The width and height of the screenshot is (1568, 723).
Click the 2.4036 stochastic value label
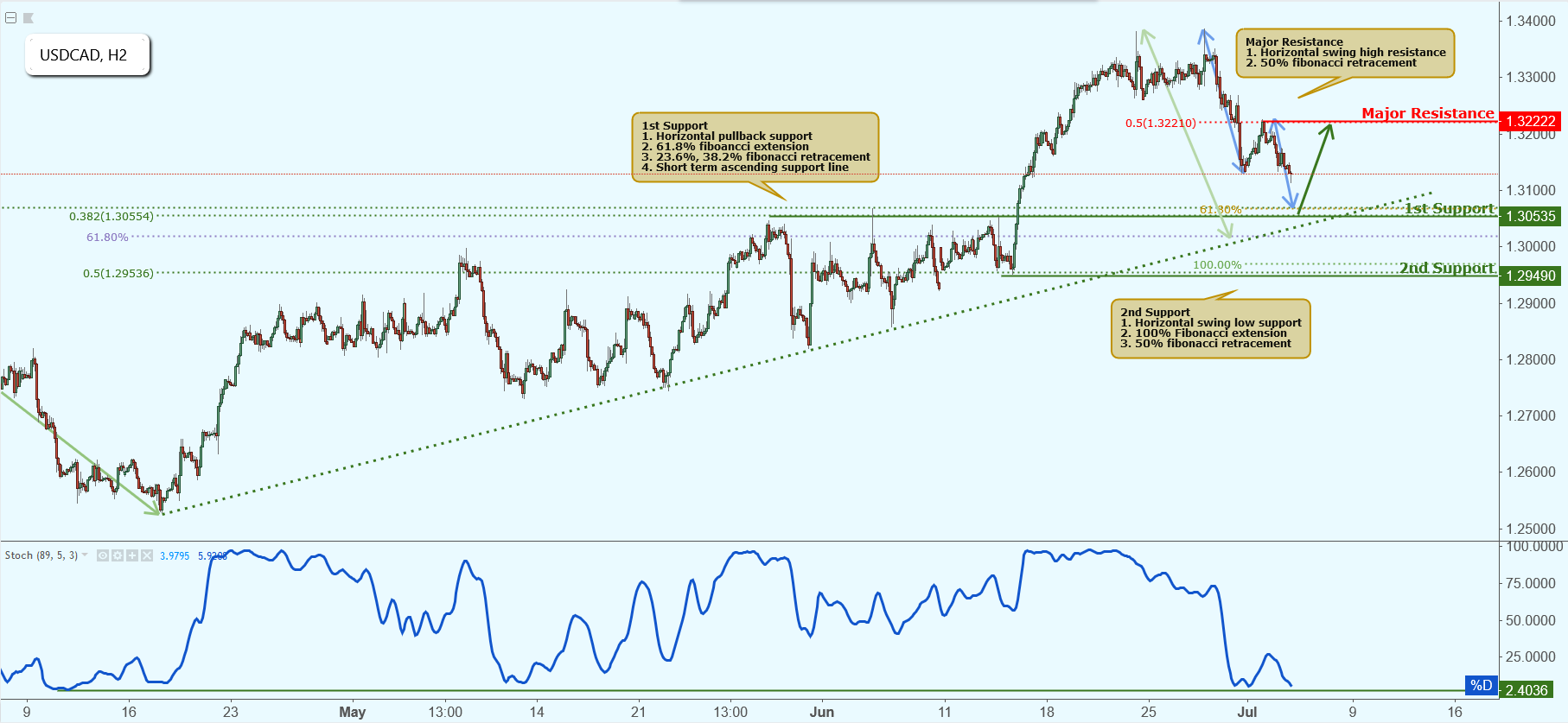click(x=1527, y=690)
